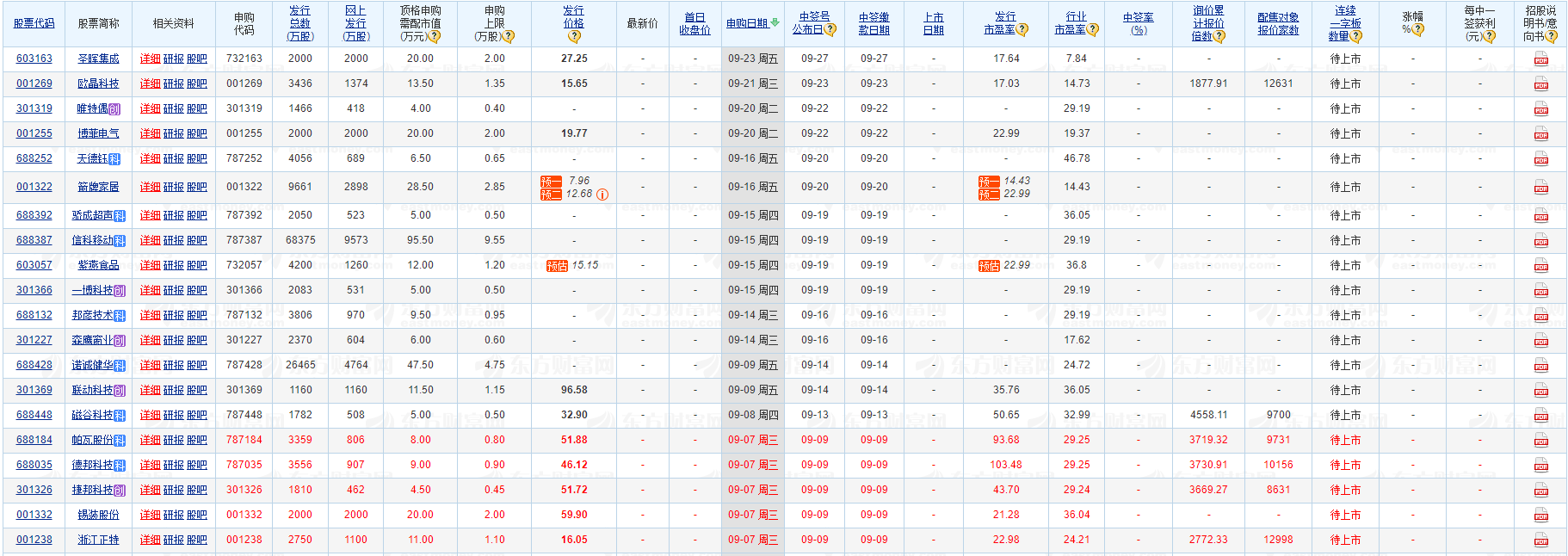Select subscription code 787387

(244, 240)
